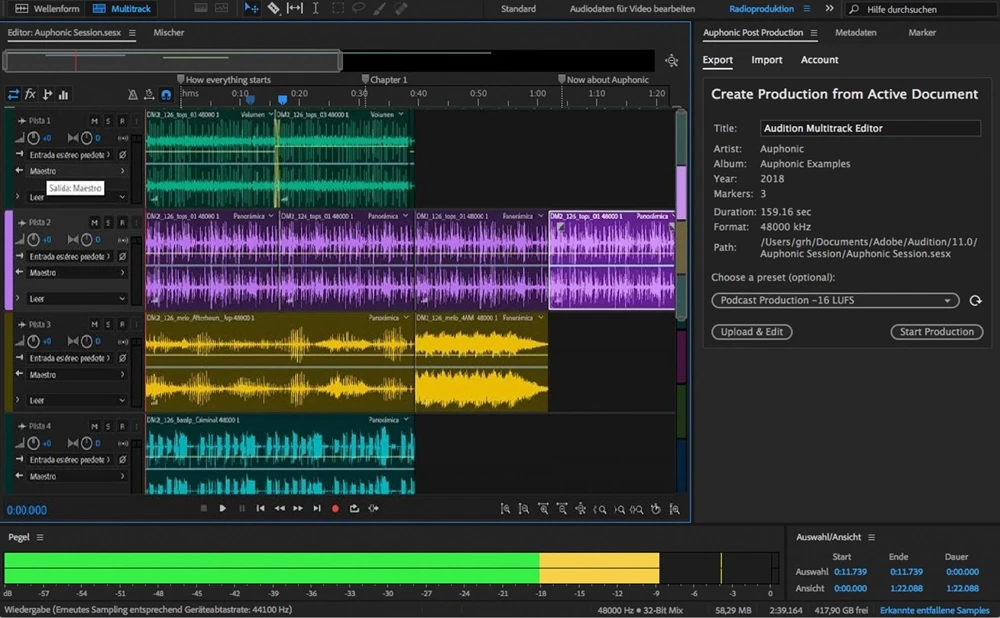Solo track Pista 2
Screen dimensions: 1000x618
coord(108,222)
